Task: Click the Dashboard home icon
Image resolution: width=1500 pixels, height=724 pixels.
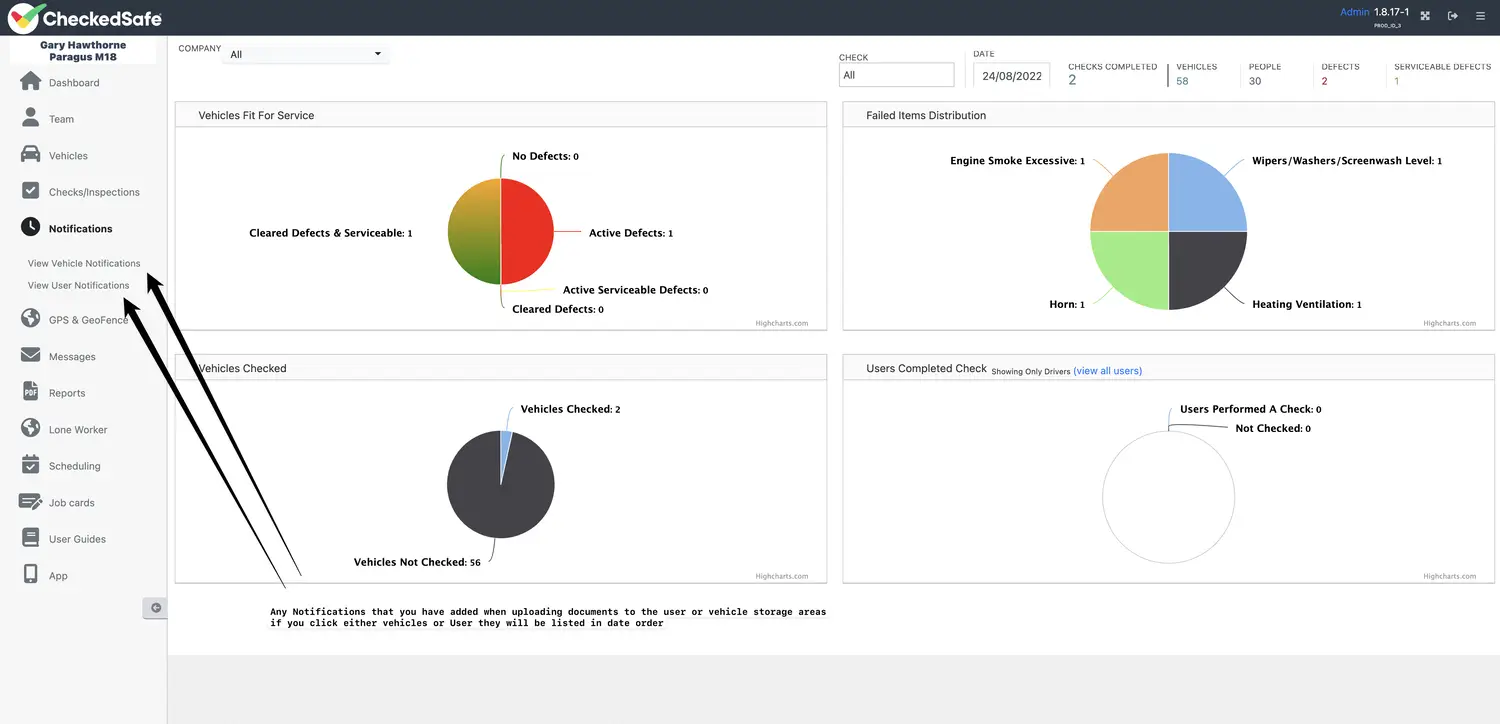Action: click(x=31, y=82)
